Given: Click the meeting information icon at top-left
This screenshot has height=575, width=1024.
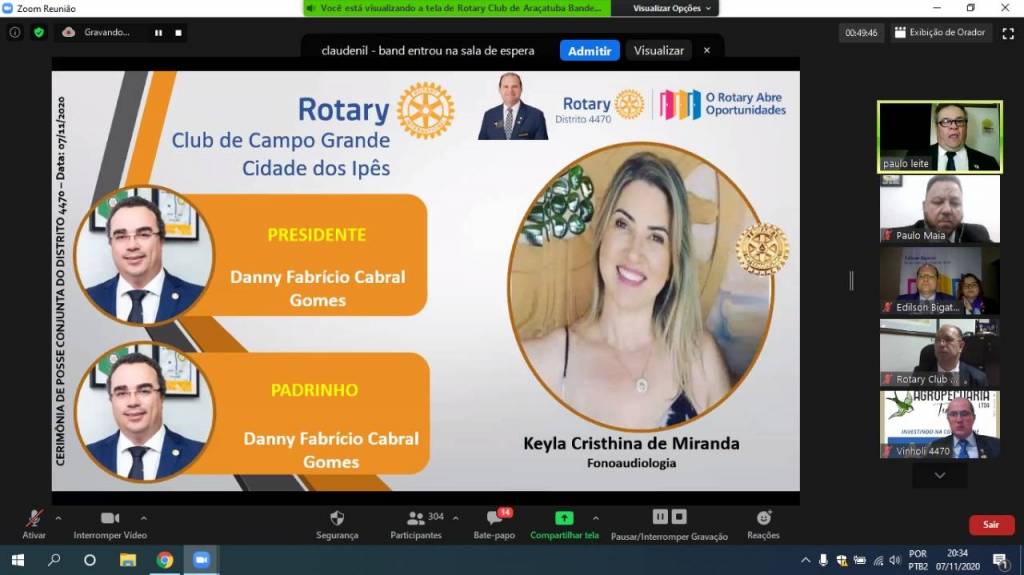Looking at the screenshot, I should click(15, 32).
